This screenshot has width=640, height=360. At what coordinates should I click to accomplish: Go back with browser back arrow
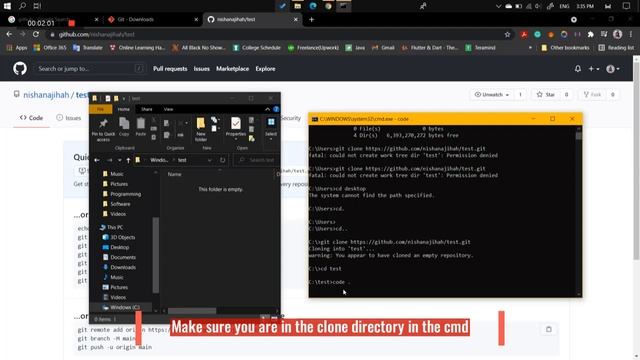coord(9,35)
